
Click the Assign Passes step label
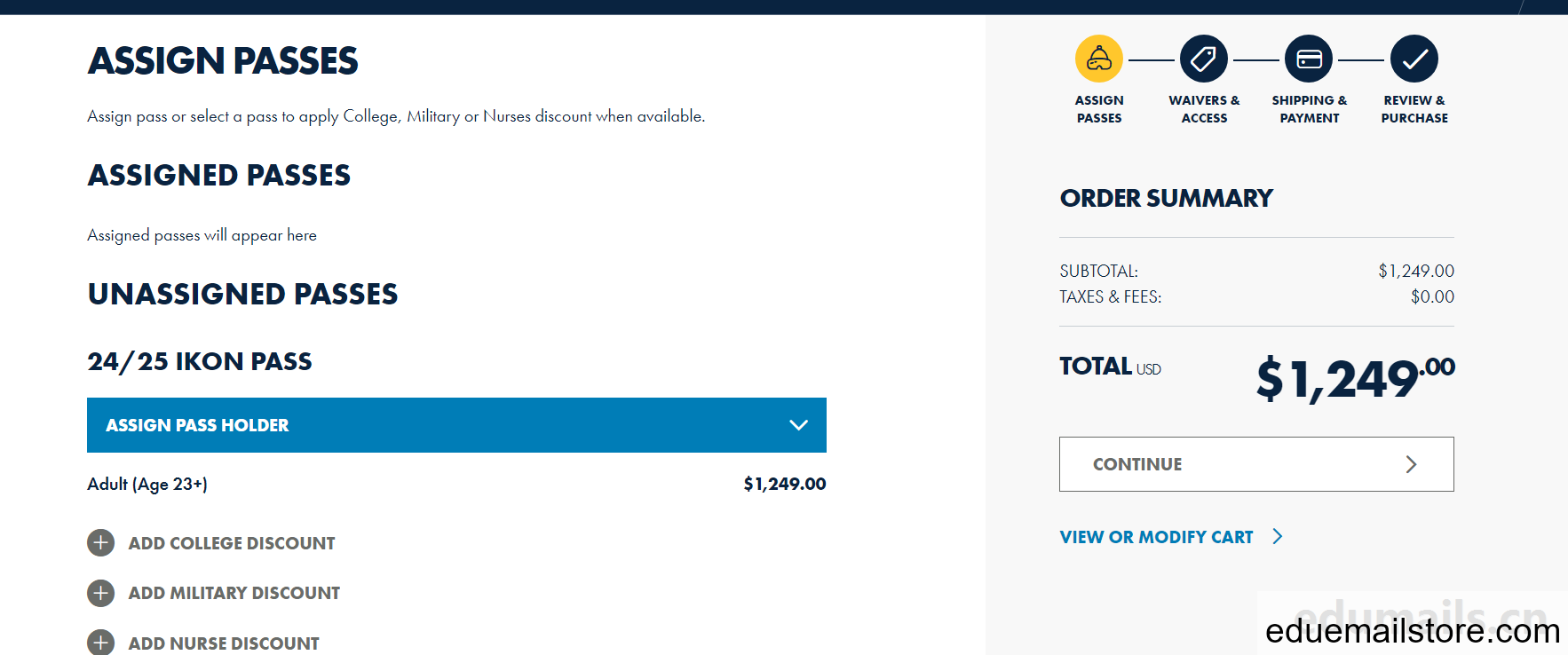tap(1099, 109)
